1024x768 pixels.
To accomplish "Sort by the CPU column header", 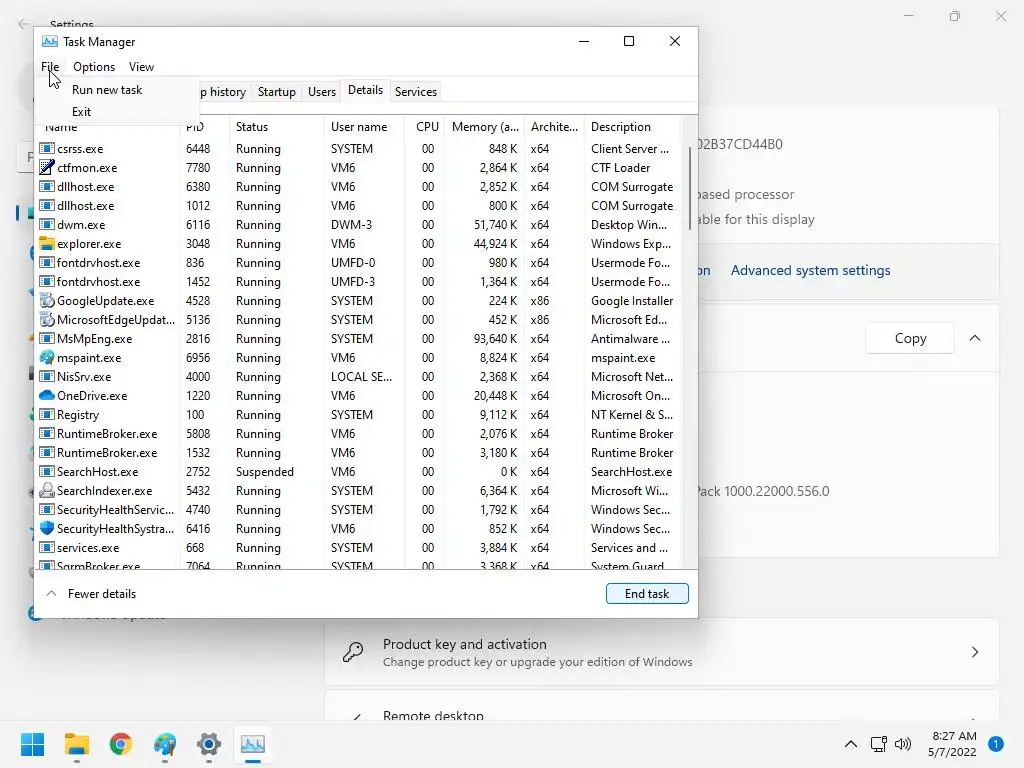I will pos(426,127).
